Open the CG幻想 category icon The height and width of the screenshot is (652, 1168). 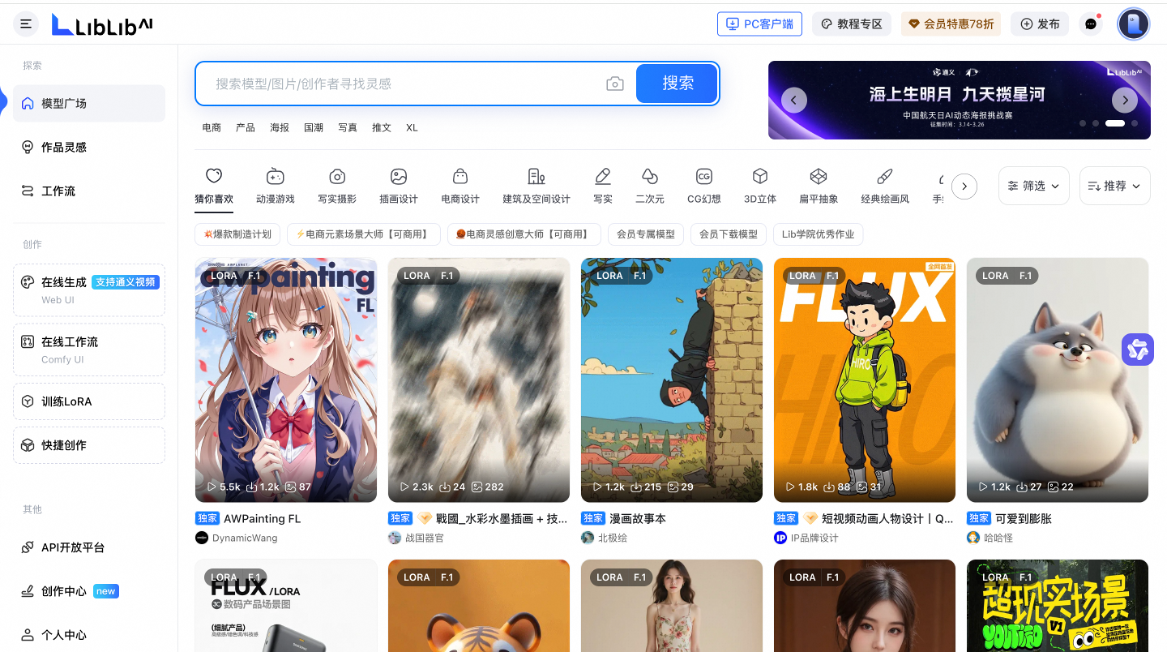click(707, 178)
